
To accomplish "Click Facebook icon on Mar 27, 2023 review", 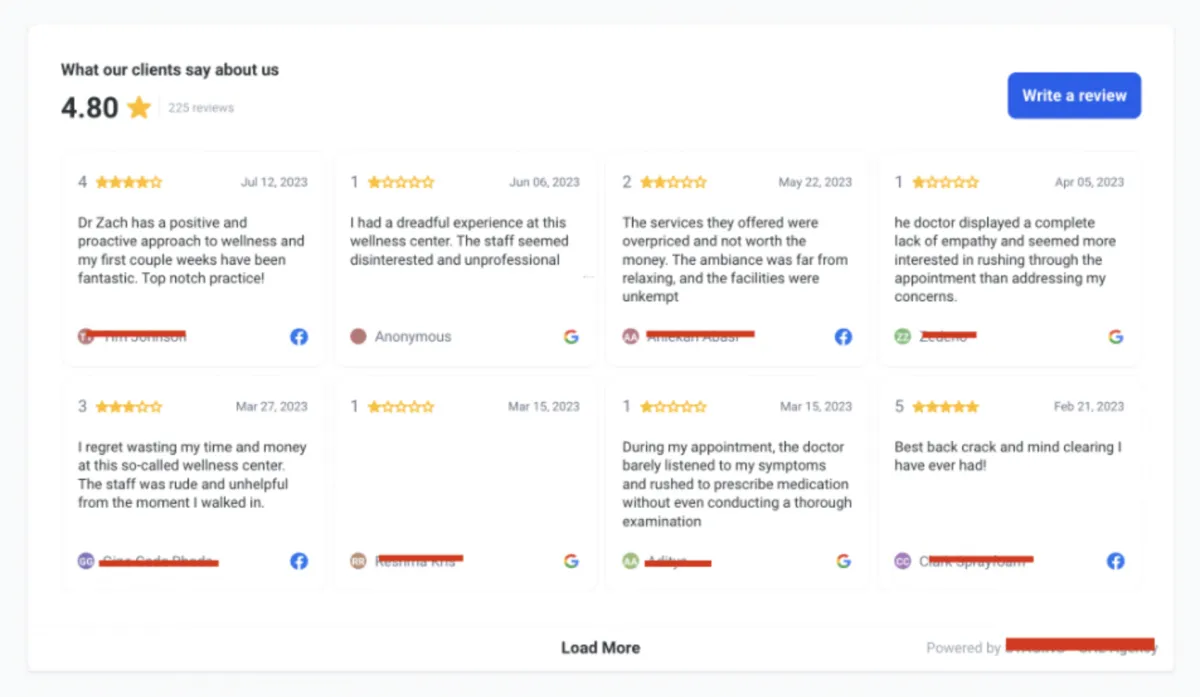I will point(299,561).
